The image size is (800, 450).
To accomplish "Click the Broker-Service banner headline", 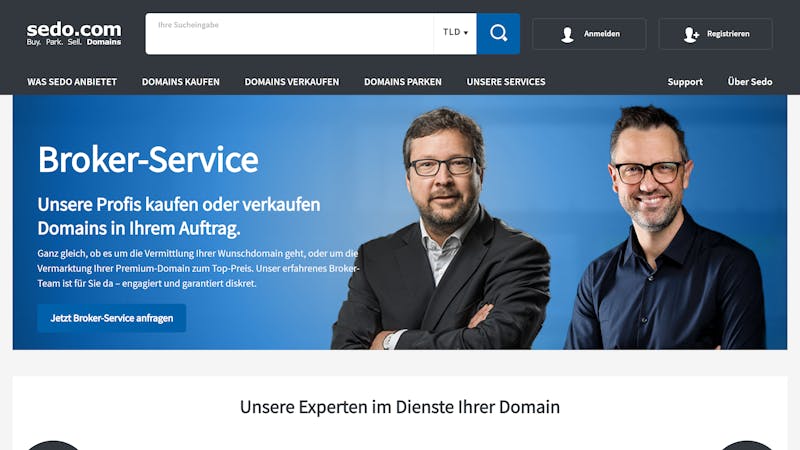I will [148, 160].
